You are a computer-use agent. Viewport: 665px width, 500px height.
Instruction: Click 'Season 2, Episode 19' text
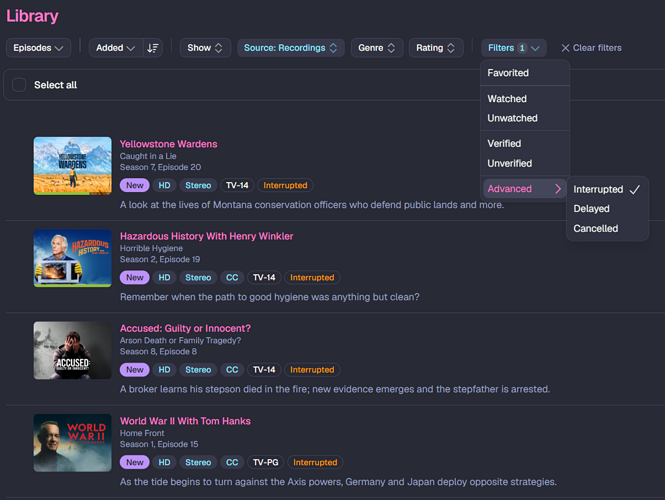click(x=160, y=260)
